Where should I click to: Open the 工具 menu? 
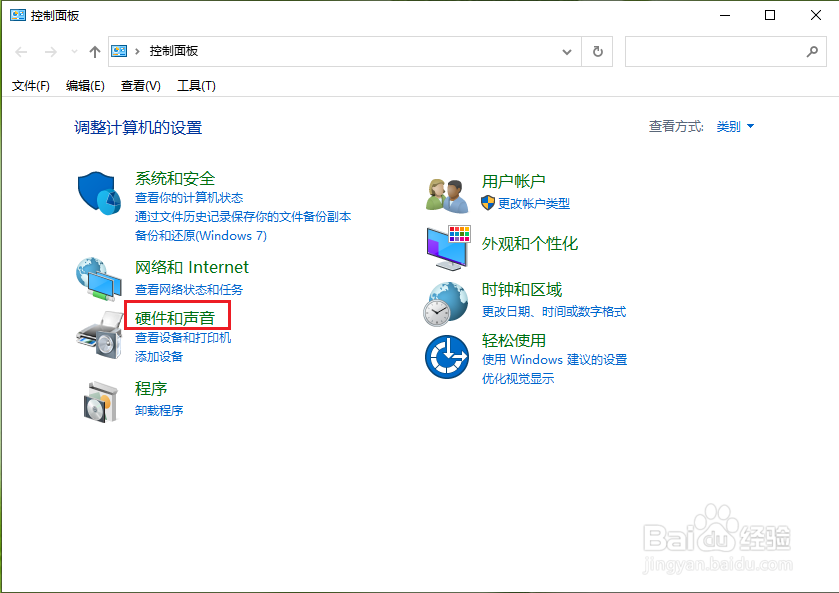[196, 86]
